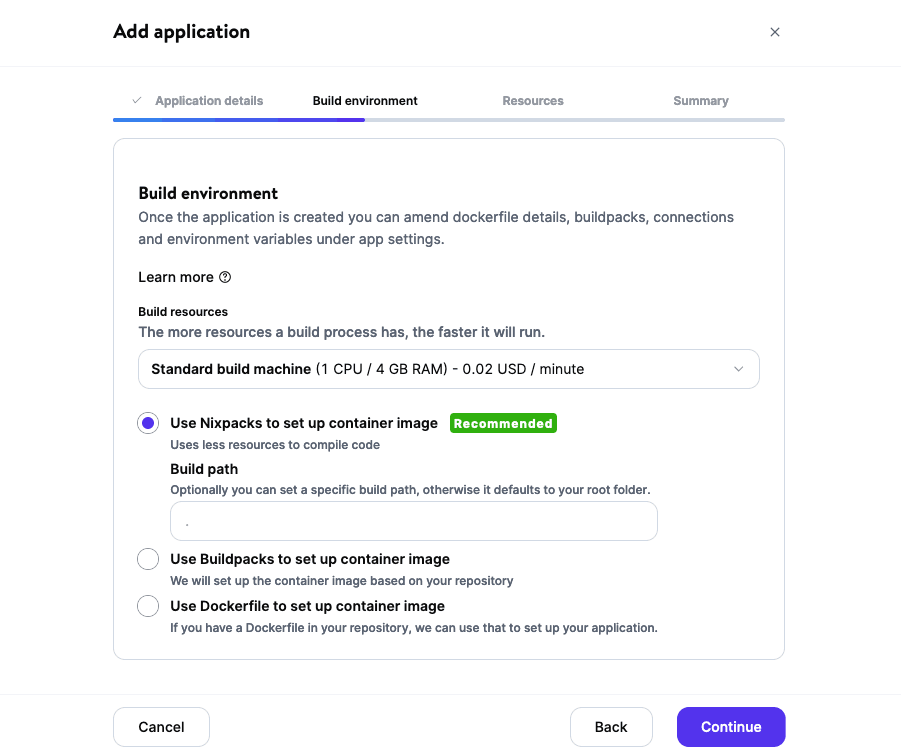
Task: Pick Use Dockerfile to set up container image
Action: pyautogui.click(x=148, y=606)
